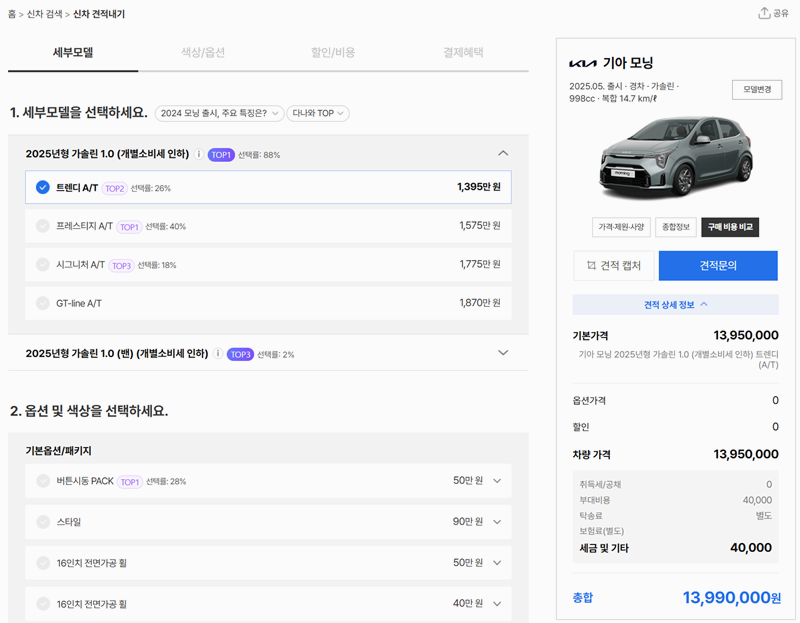800x623 pixels.
Task: Click the share upload icon
Action: click(764, 13)
